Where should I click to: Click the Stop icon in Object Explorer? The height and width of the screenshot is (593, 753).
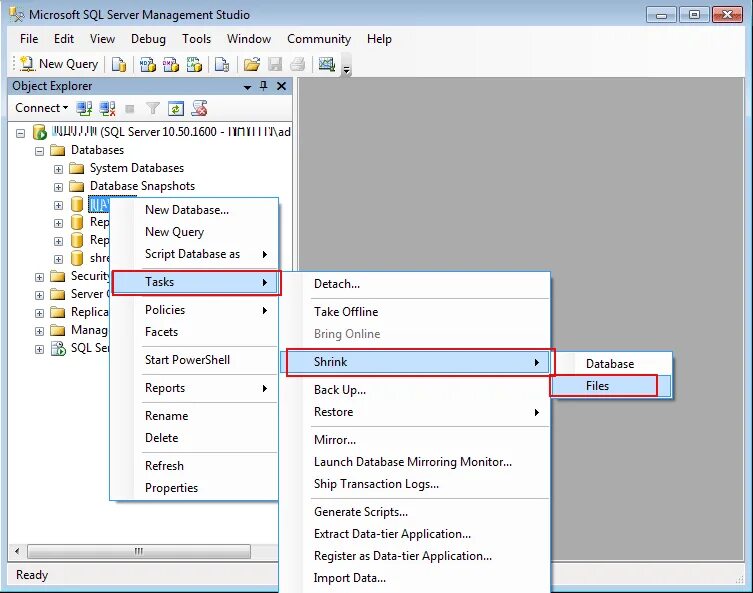point(130,109)
